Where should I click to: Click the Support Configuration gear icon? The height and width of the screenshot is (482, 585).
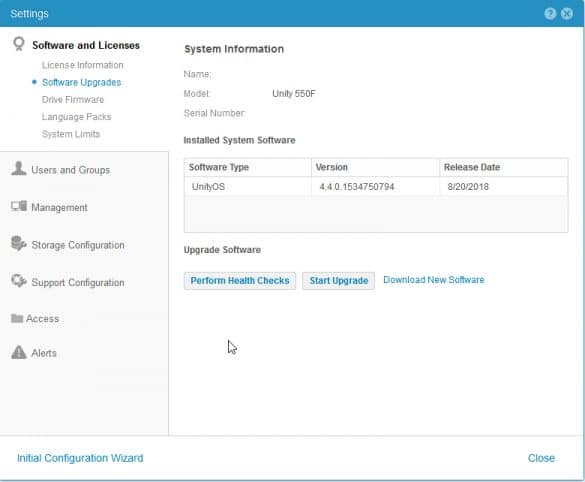point(19,281)
